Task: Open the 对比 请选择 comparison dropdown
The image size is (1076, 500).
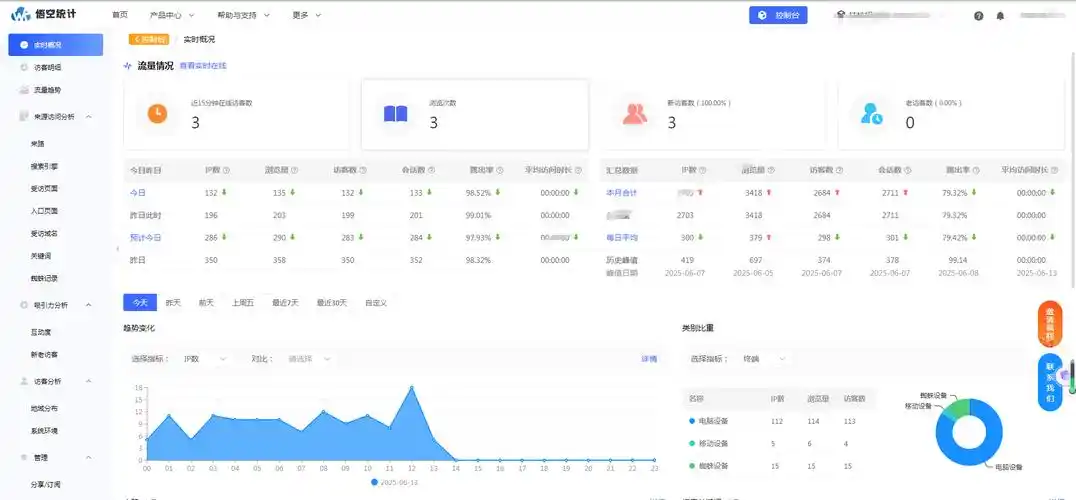Action: (x=309, y=359)
